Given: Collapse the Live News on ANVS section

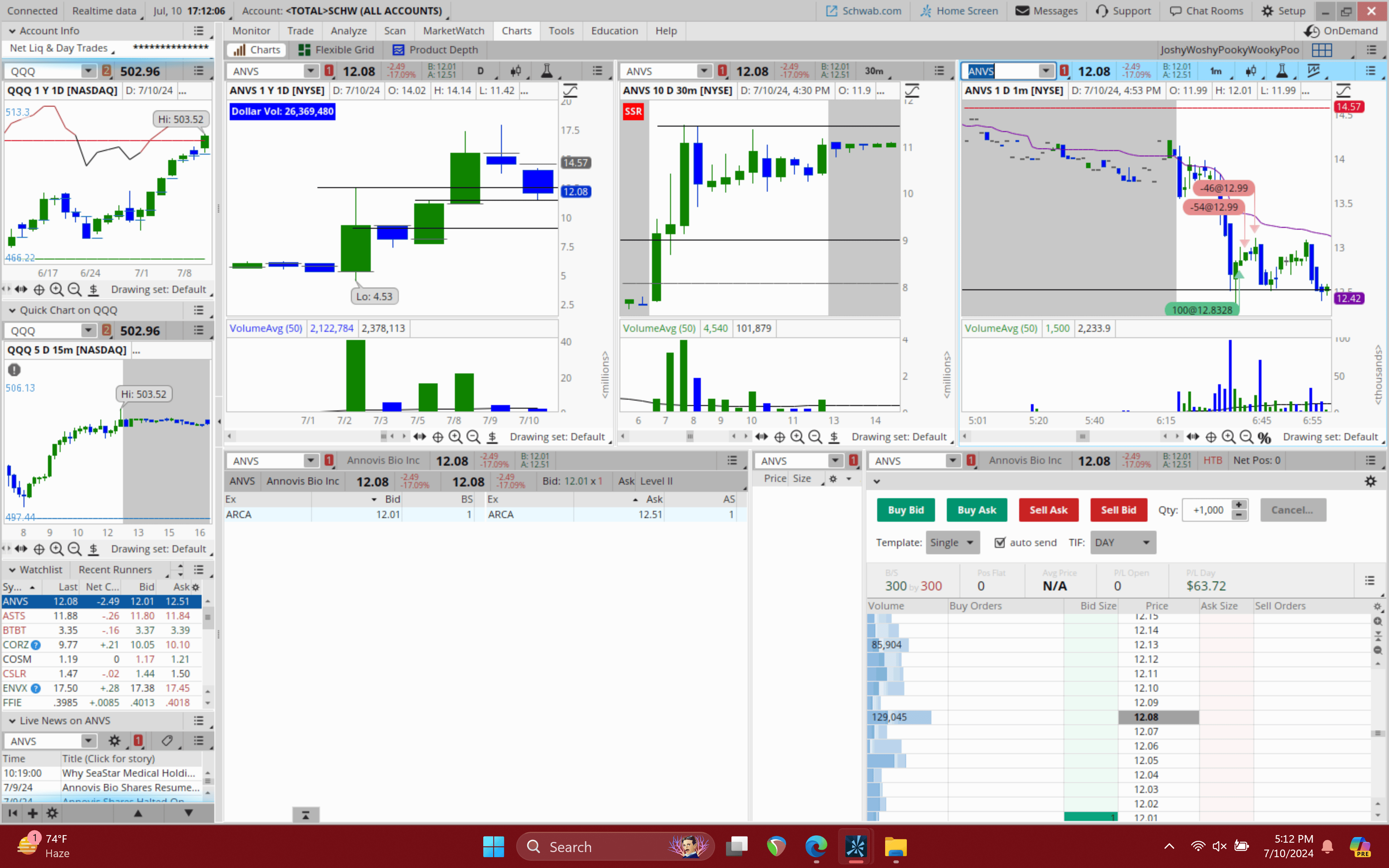Looking at the screenshot, I should click(12, 720).
